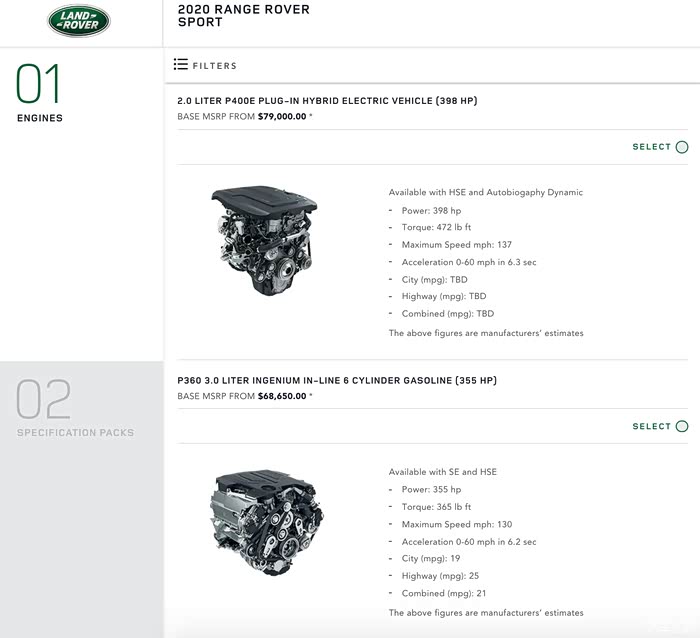Click manufacturers' estimates note under the P400E hybrid

click(486, 333)
